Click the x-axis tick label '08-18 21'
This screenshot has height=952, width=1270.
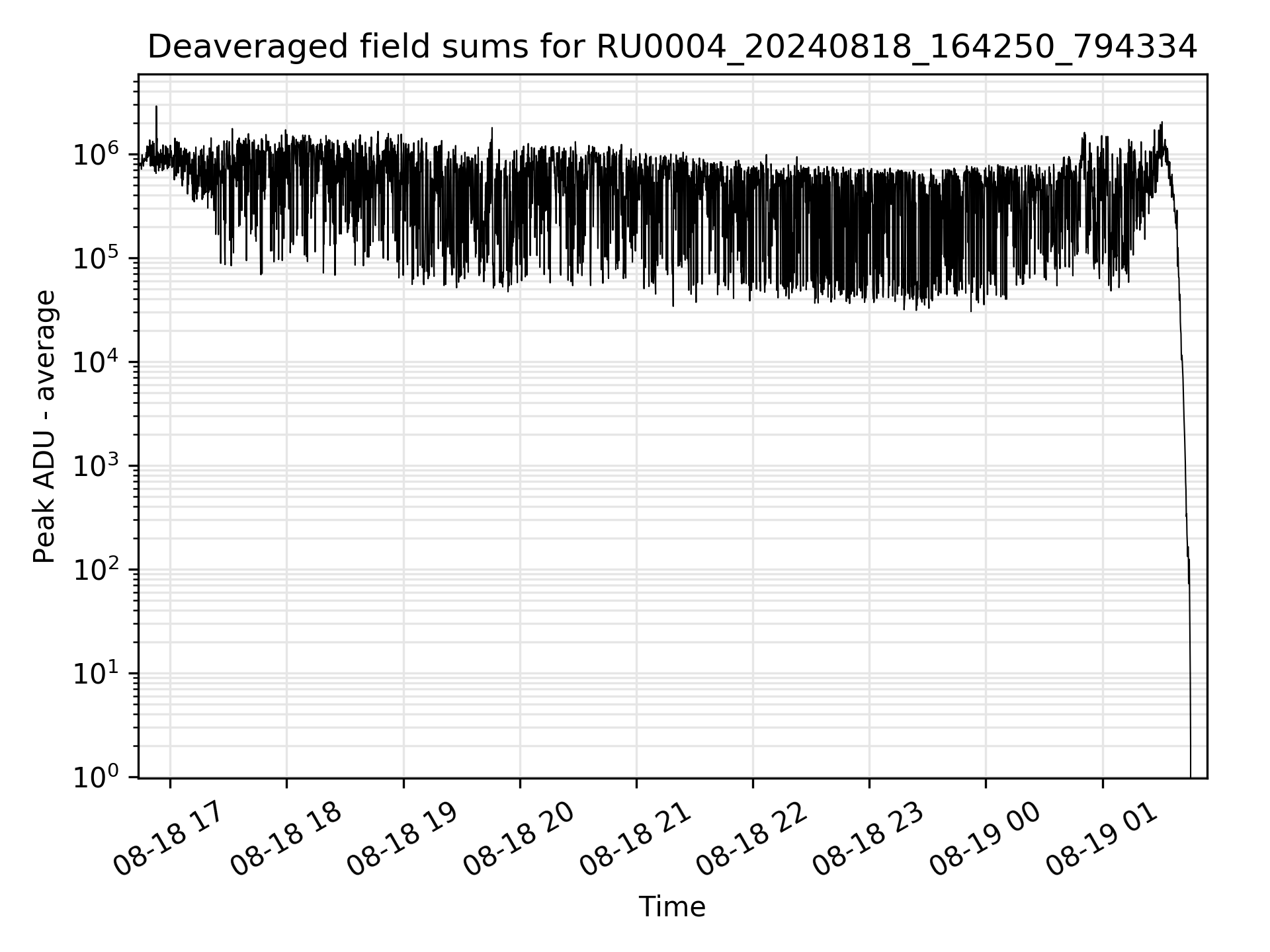coord(635,840)
